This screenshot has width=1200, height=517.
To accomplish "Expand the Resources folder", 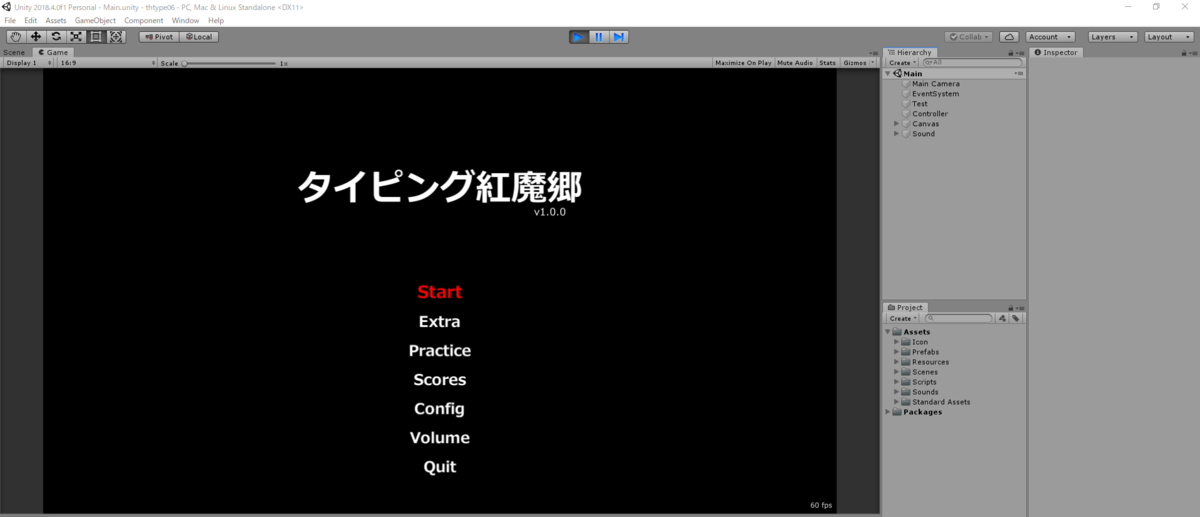I will 897,362.
